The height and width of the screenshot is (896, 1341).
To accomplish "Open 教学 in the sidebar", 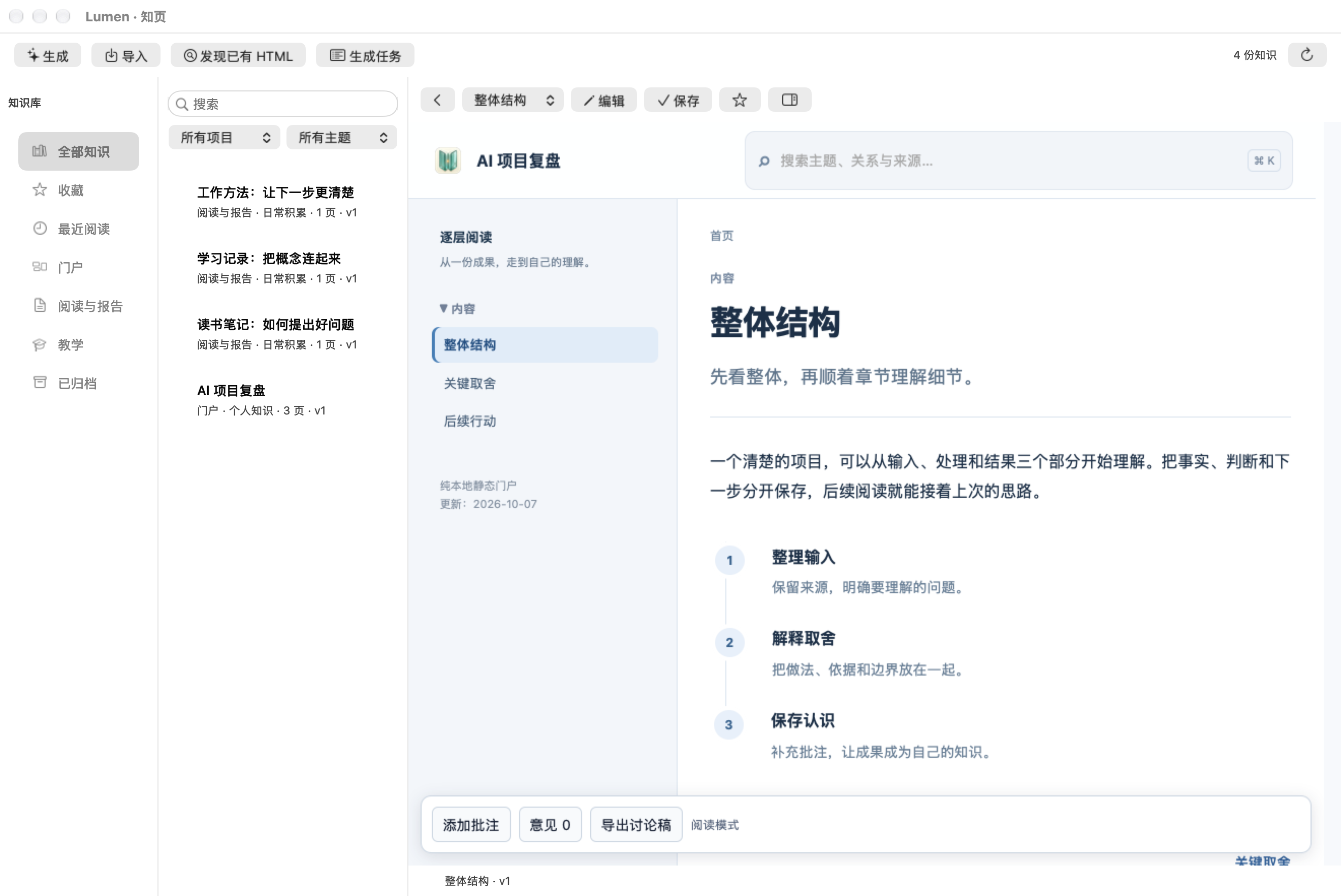I will (79, 344).
